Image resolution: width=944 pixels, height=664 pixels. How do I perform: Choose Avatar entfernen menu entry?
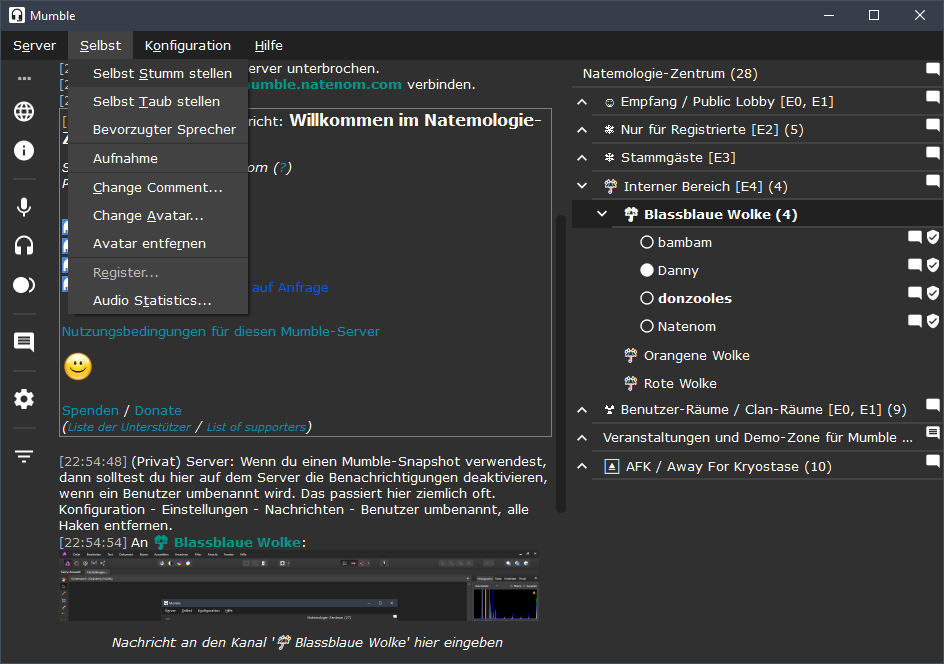coord(158,244)
